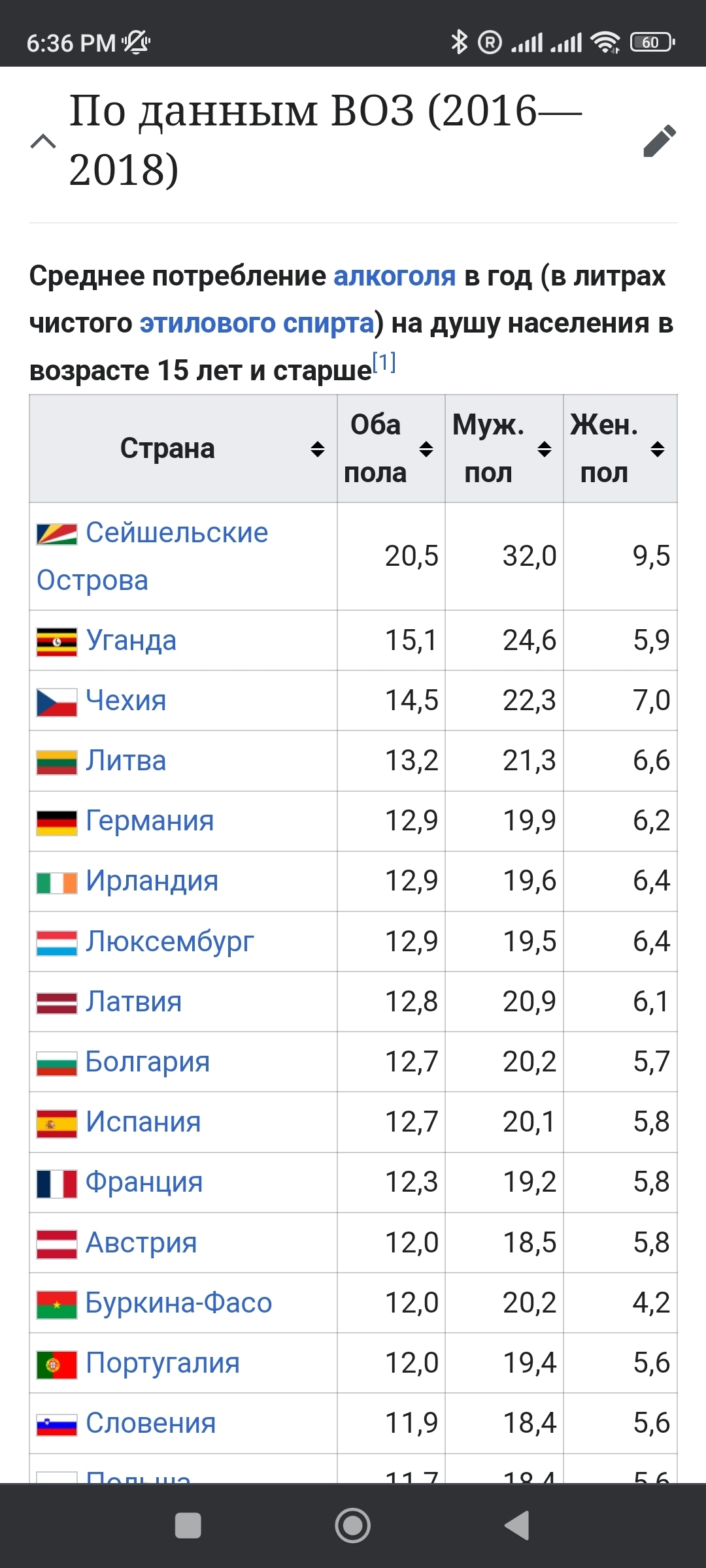Open the Ireland country link
Screen dimensions: 706x1568
tap(152, 881)
